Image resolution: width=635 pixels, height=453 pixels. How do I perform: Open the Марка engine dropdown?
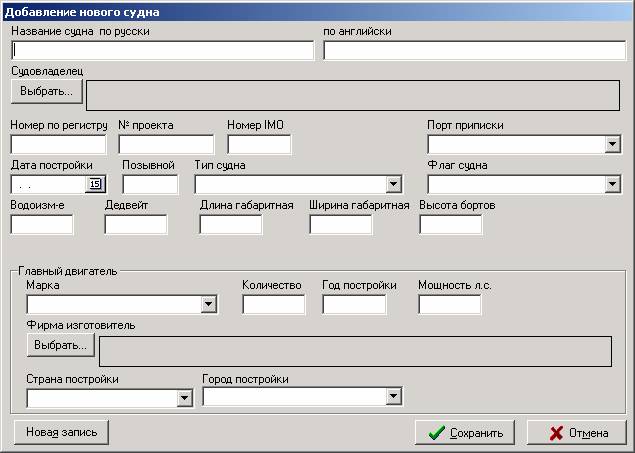209,304
